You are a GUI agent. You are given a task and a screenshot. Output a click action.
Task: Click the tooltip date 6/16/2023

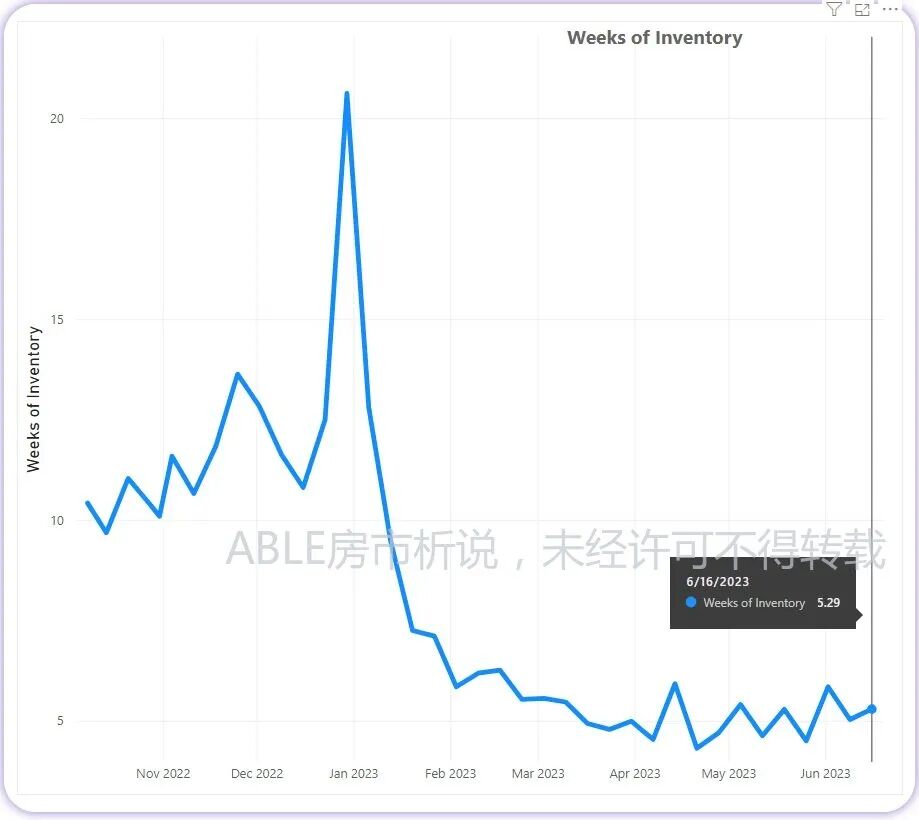coord(717,582)
